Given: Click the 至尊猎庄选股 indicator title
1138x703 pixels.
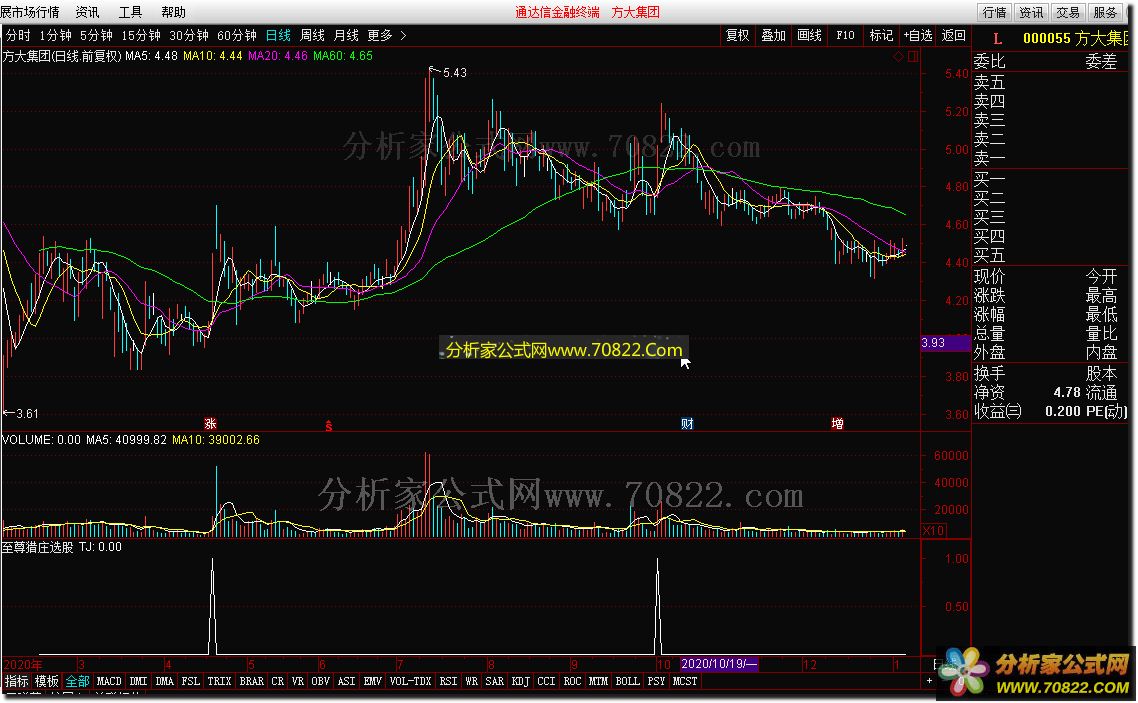Looking at the screenshot, I should (x=38, y=547).
